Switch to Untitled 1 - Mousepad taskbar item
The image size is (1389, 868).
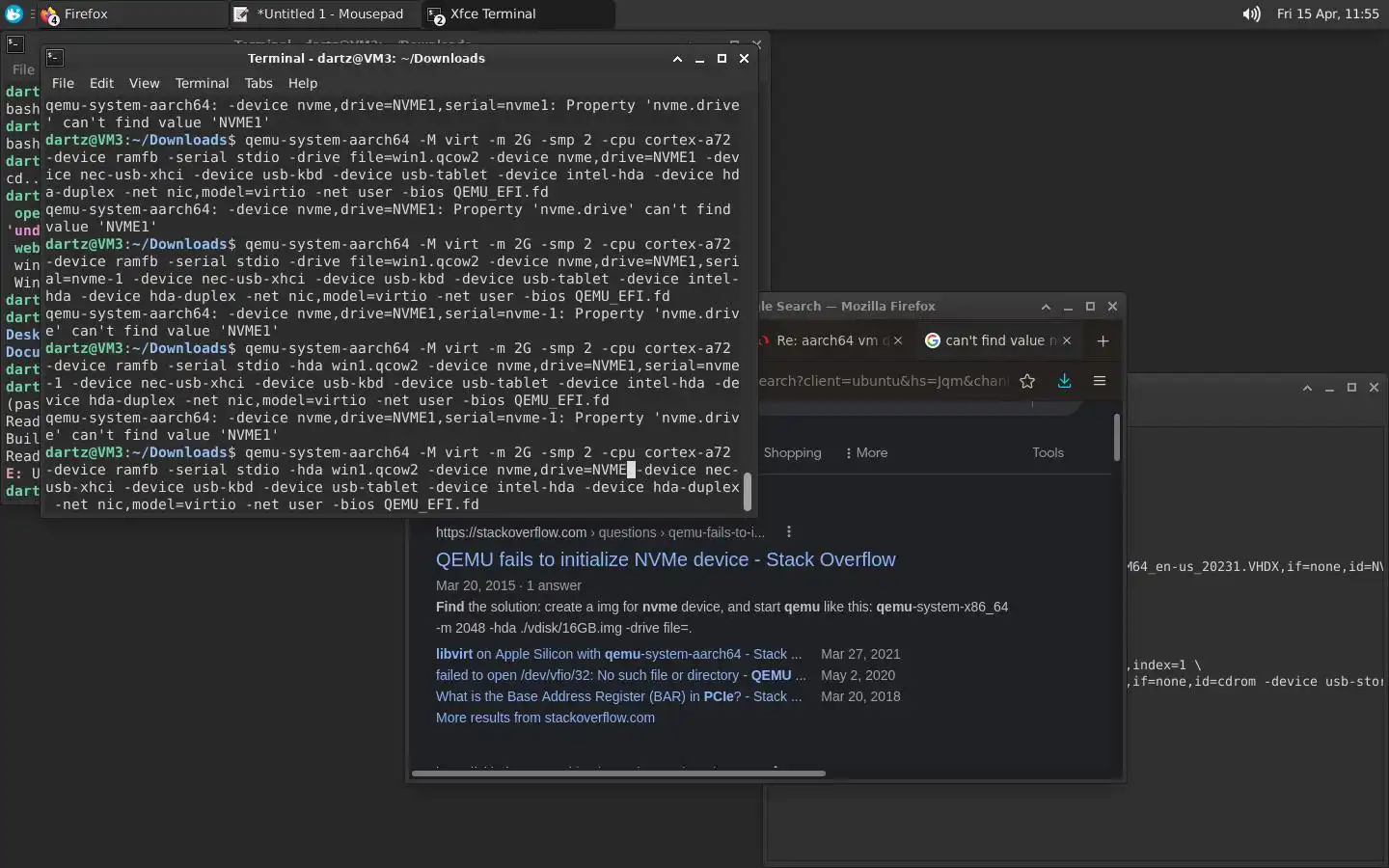point(323,14)
